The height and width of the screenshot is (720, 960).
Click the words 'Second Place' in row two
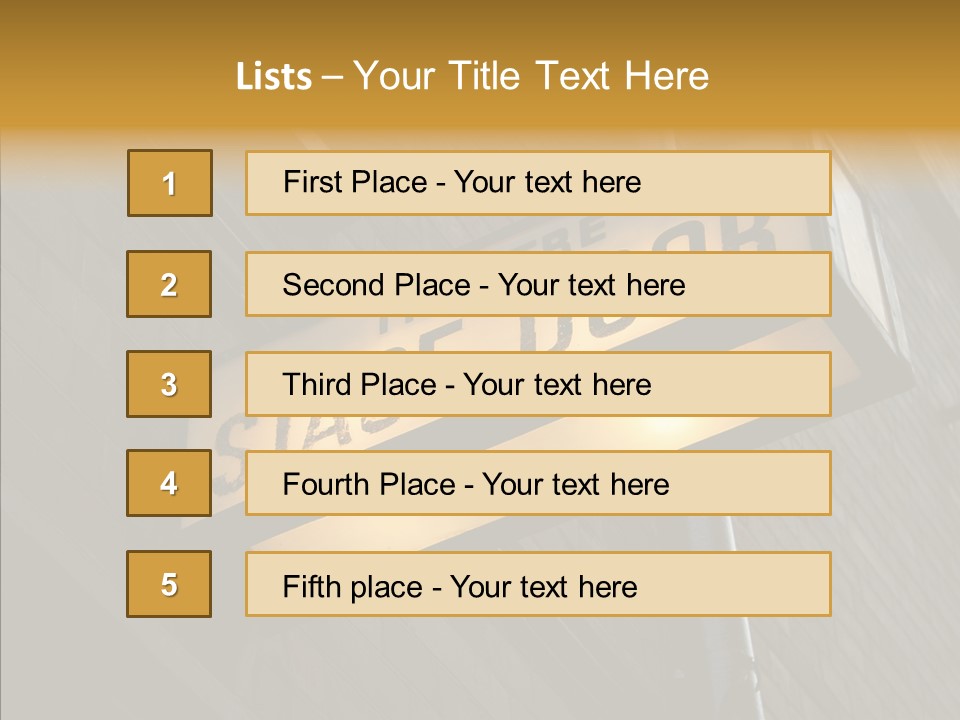click(x=376, y=285)
